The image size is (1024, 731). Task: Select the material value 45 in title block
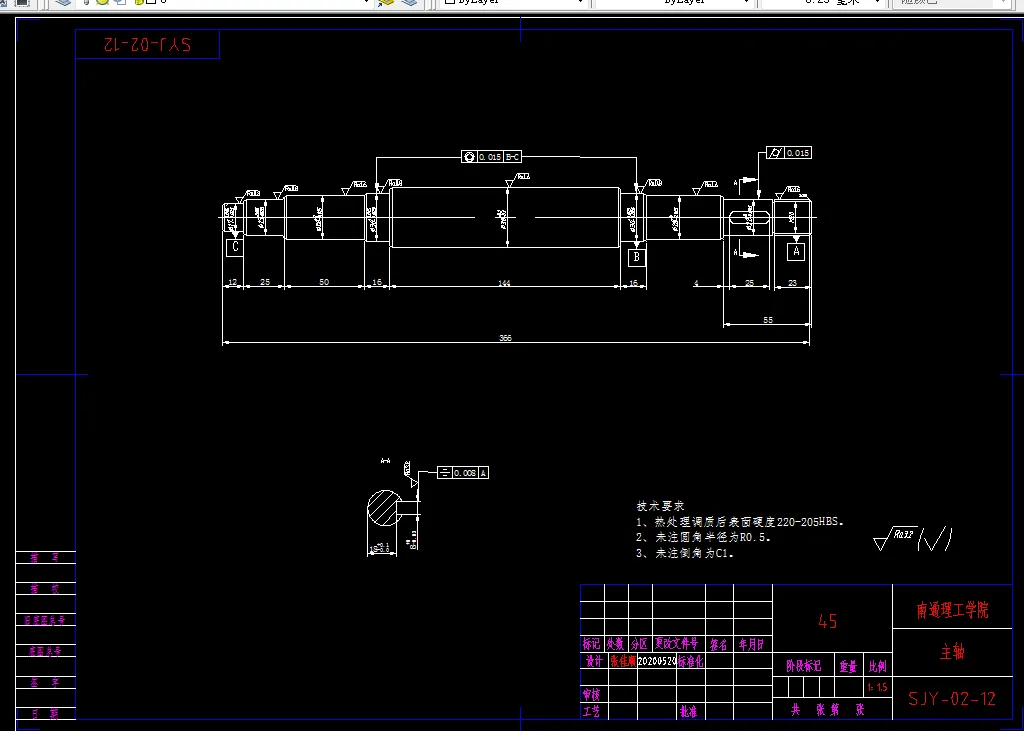pos(827,621)
